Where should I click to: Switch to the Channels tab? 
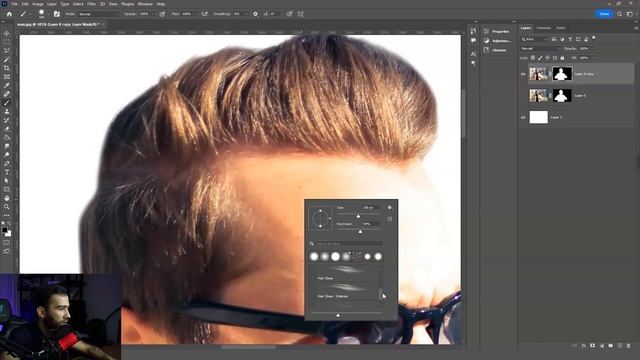pyautogui.click(x=544, y=28)
